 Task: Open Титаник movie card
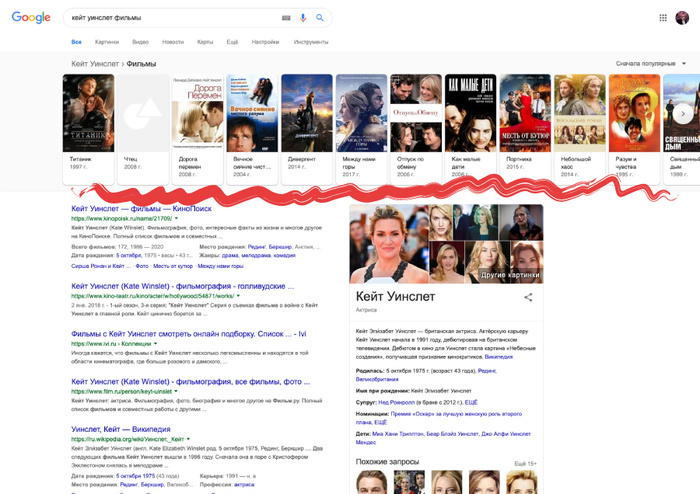click(x=88, y=129)
